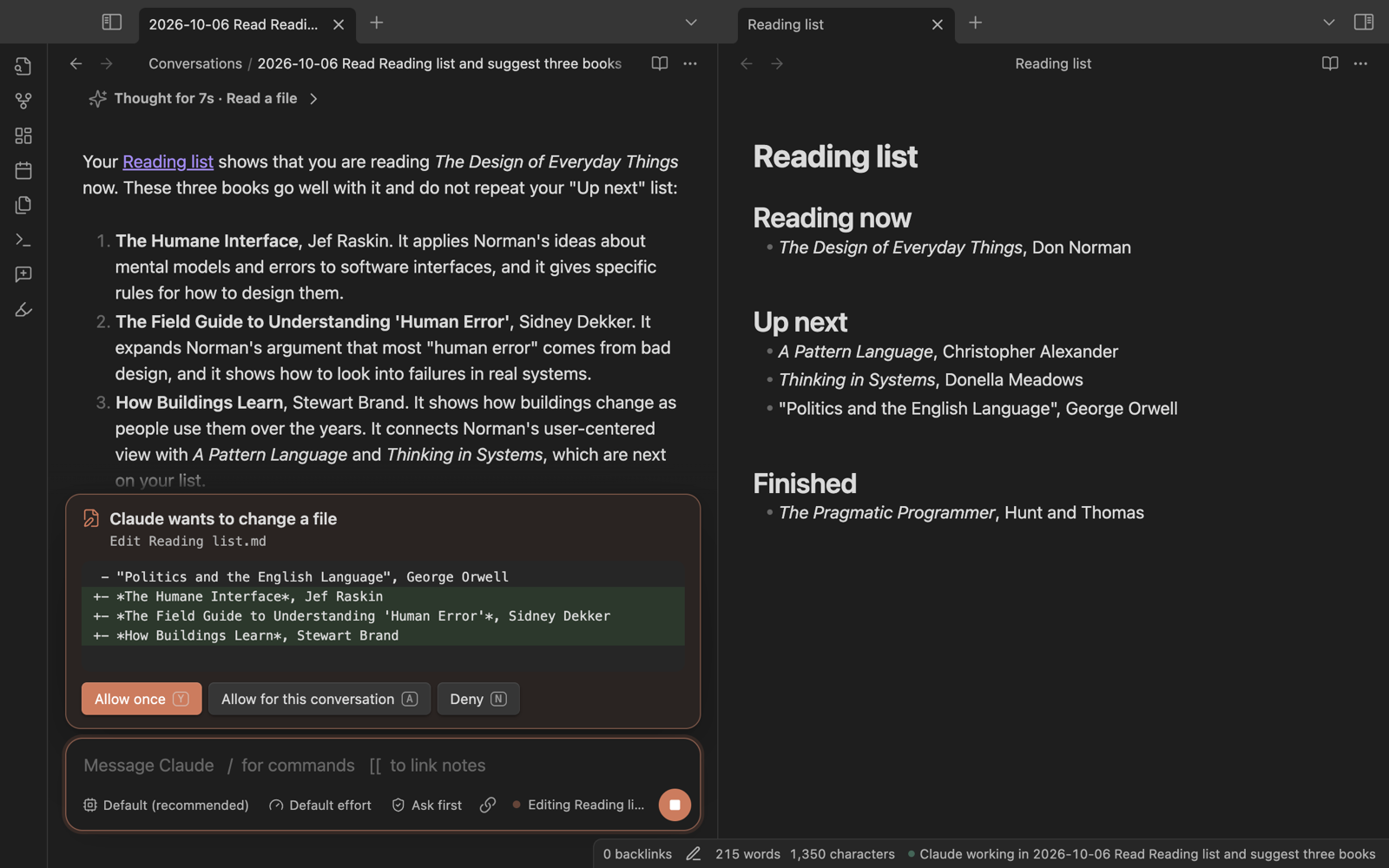Click Allow for this conversation
This screenshot has height=868, width=1389.
tap(319, 699)
